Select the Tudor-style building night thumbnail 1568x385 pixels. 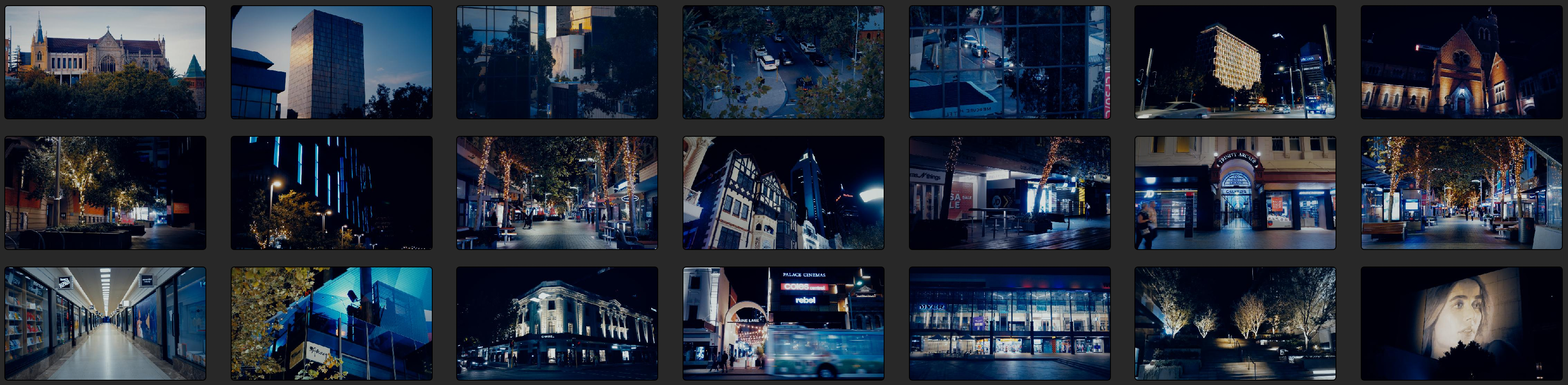tap(784, 192)
